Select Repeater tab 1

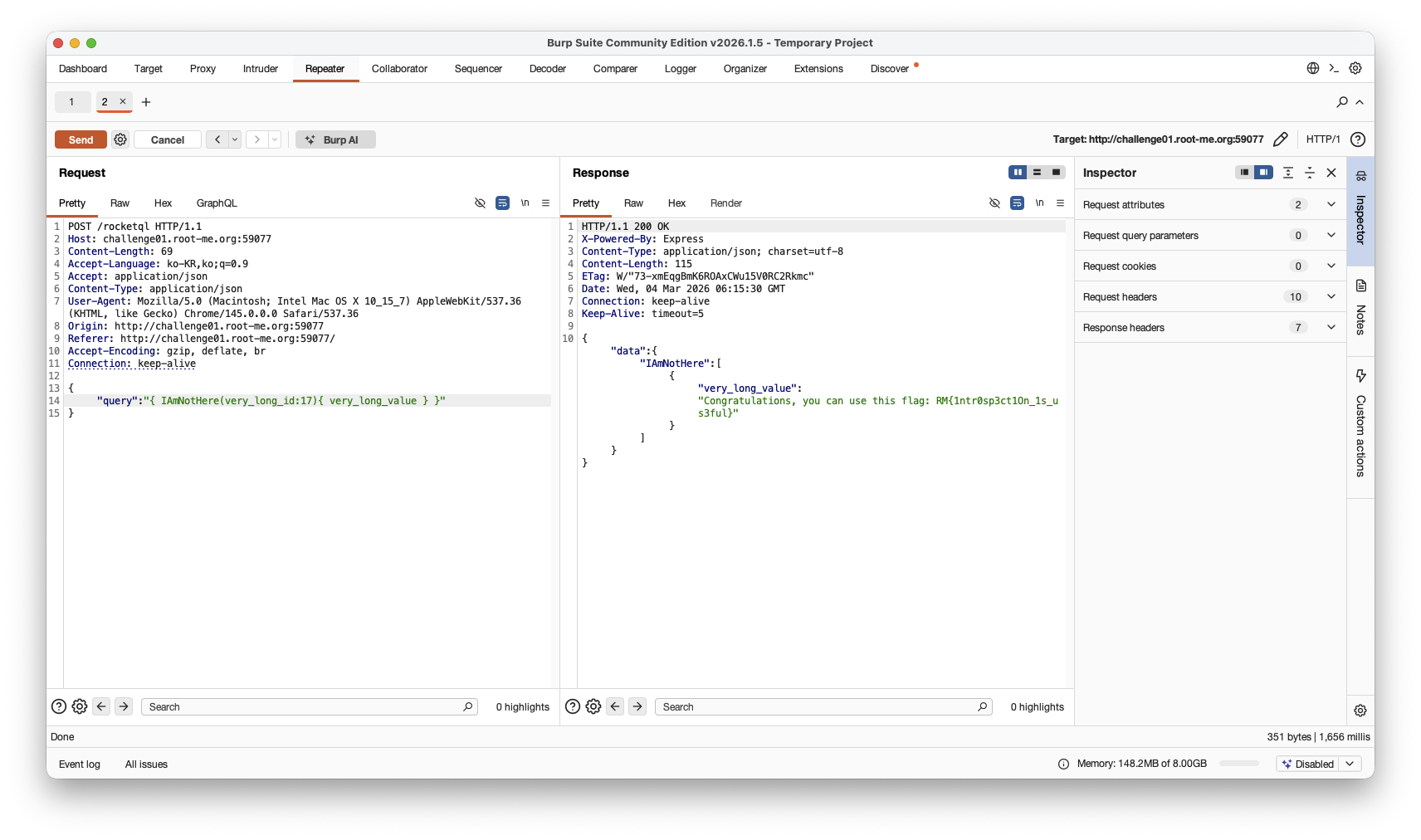tap(71, 102)
